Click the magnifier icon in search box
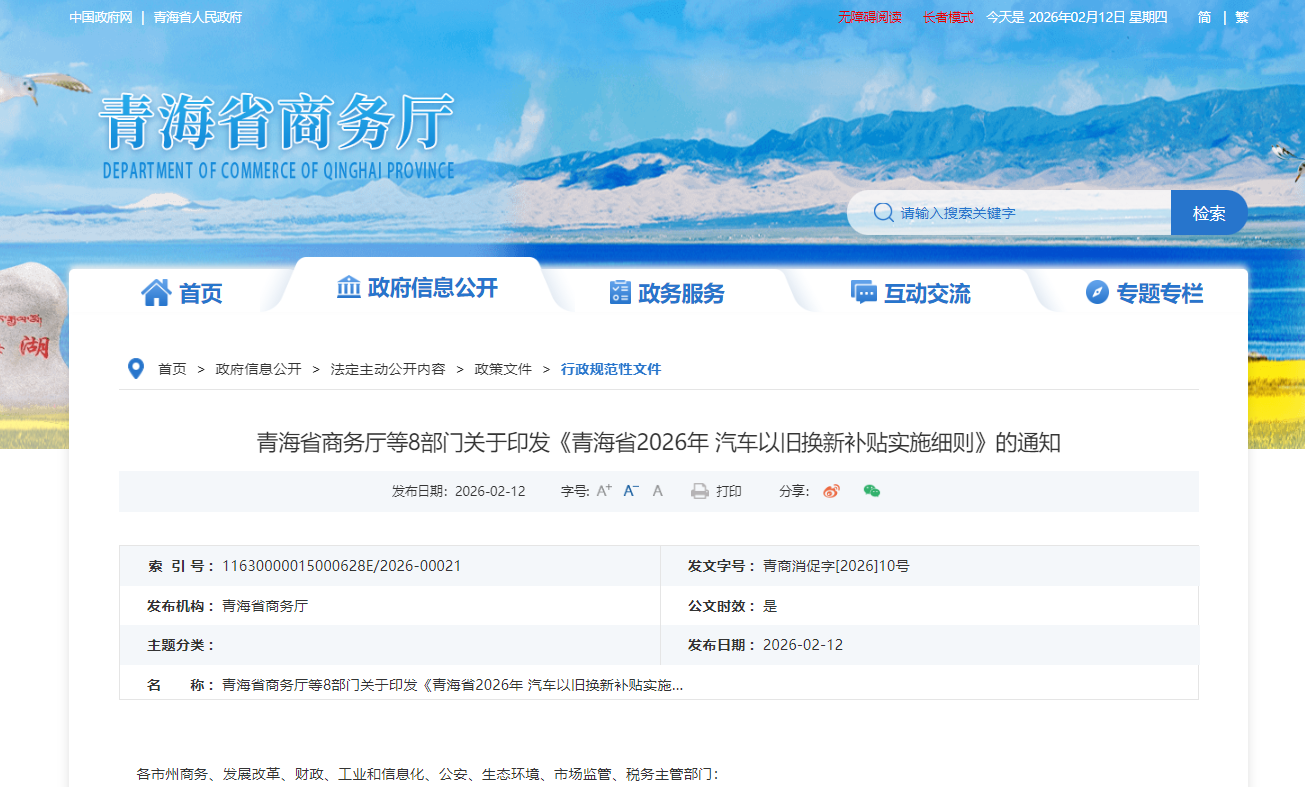Viewport: 1305px width, 787px height. 883,213
